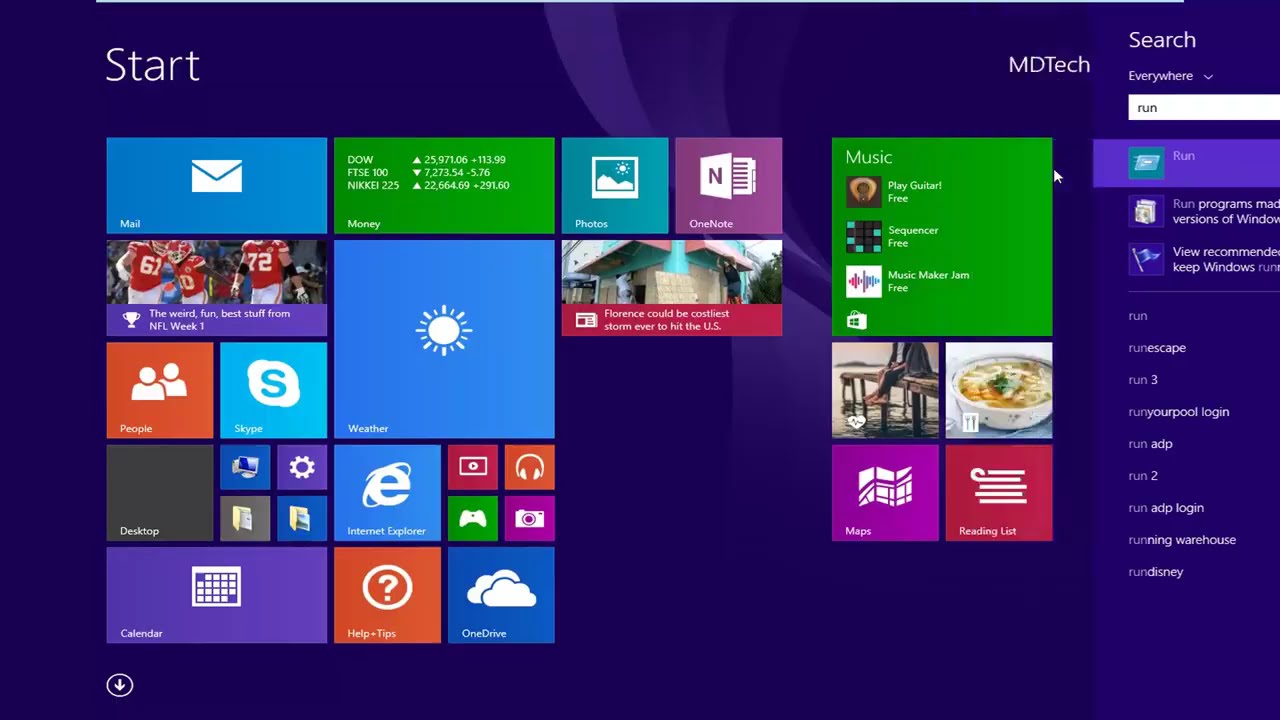Open the Food & Drink soup tile
The image size is (1280, 720).
(x=999, y=390)
